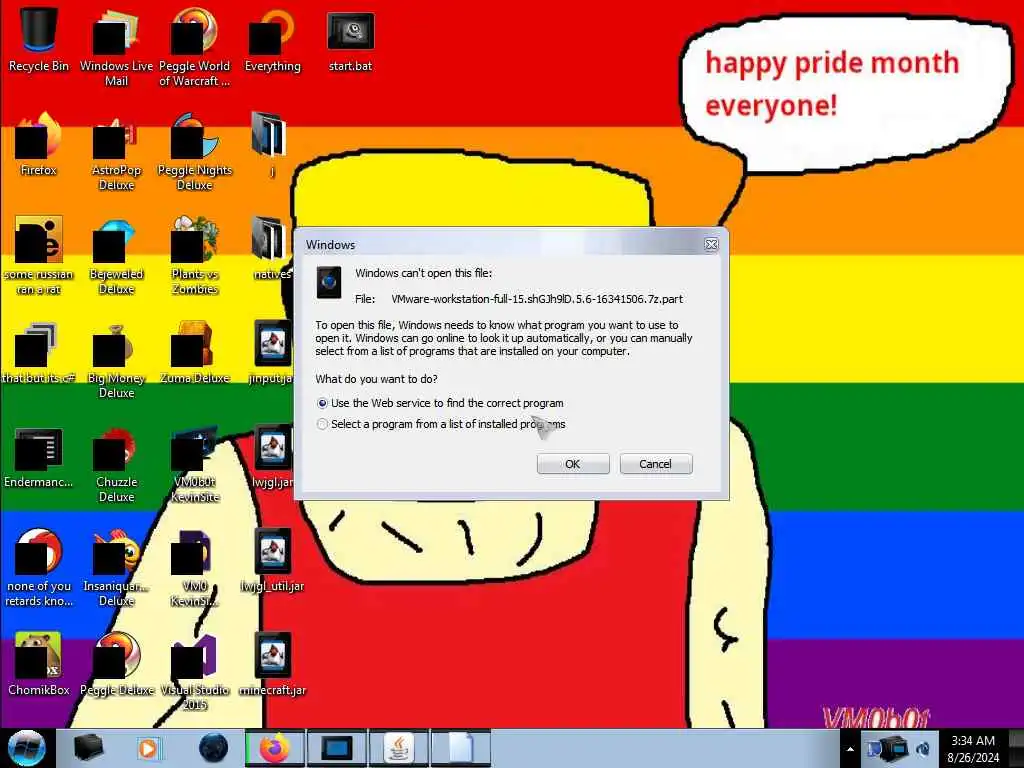Switch to the Java taskbar item
The image size is (1024, 768).
pyautogui.click(x=398, y=748)
